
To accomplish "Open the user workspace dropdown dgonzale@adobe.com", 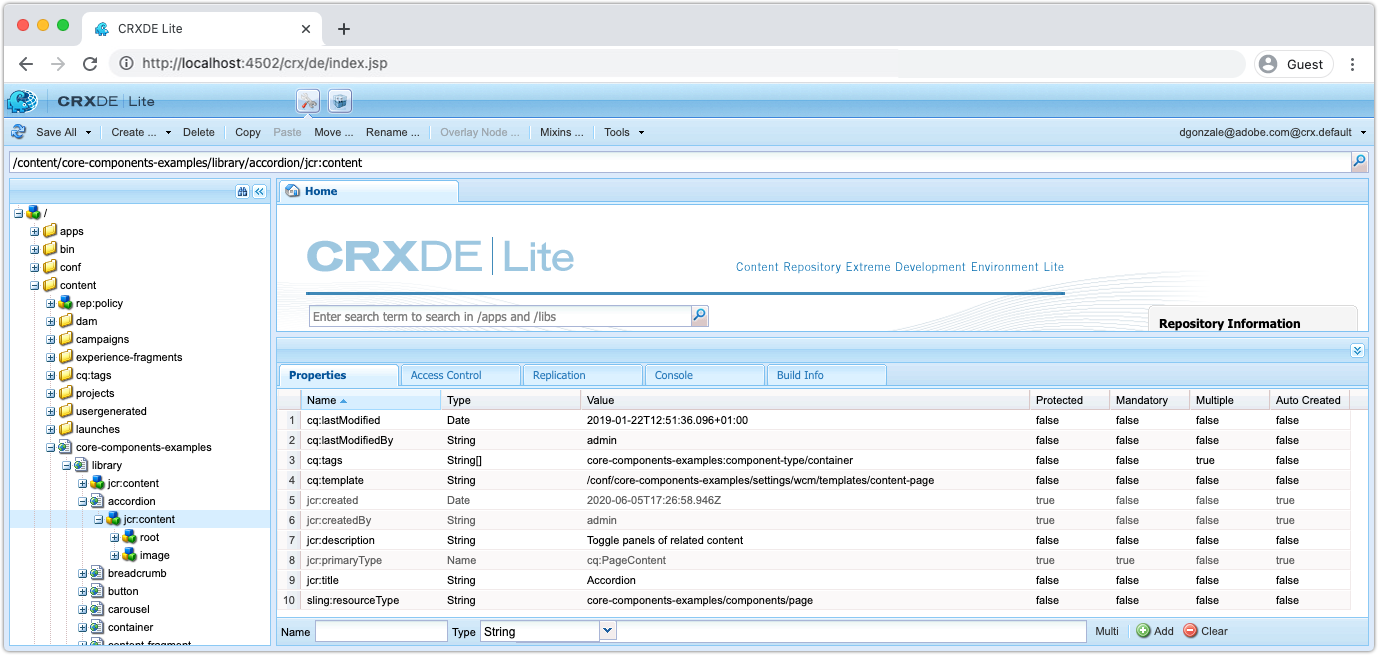I will click(x=1273, y=132).
